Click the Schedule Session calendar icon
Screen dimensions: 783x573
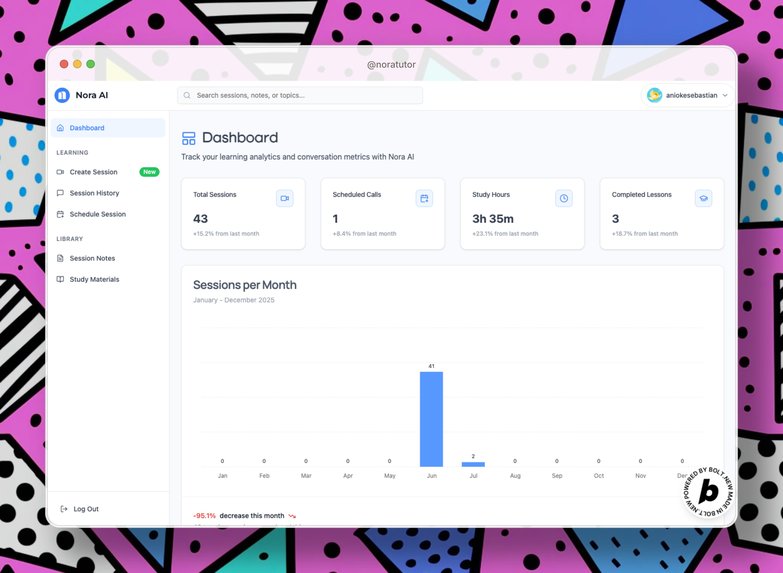pos(60,214)
